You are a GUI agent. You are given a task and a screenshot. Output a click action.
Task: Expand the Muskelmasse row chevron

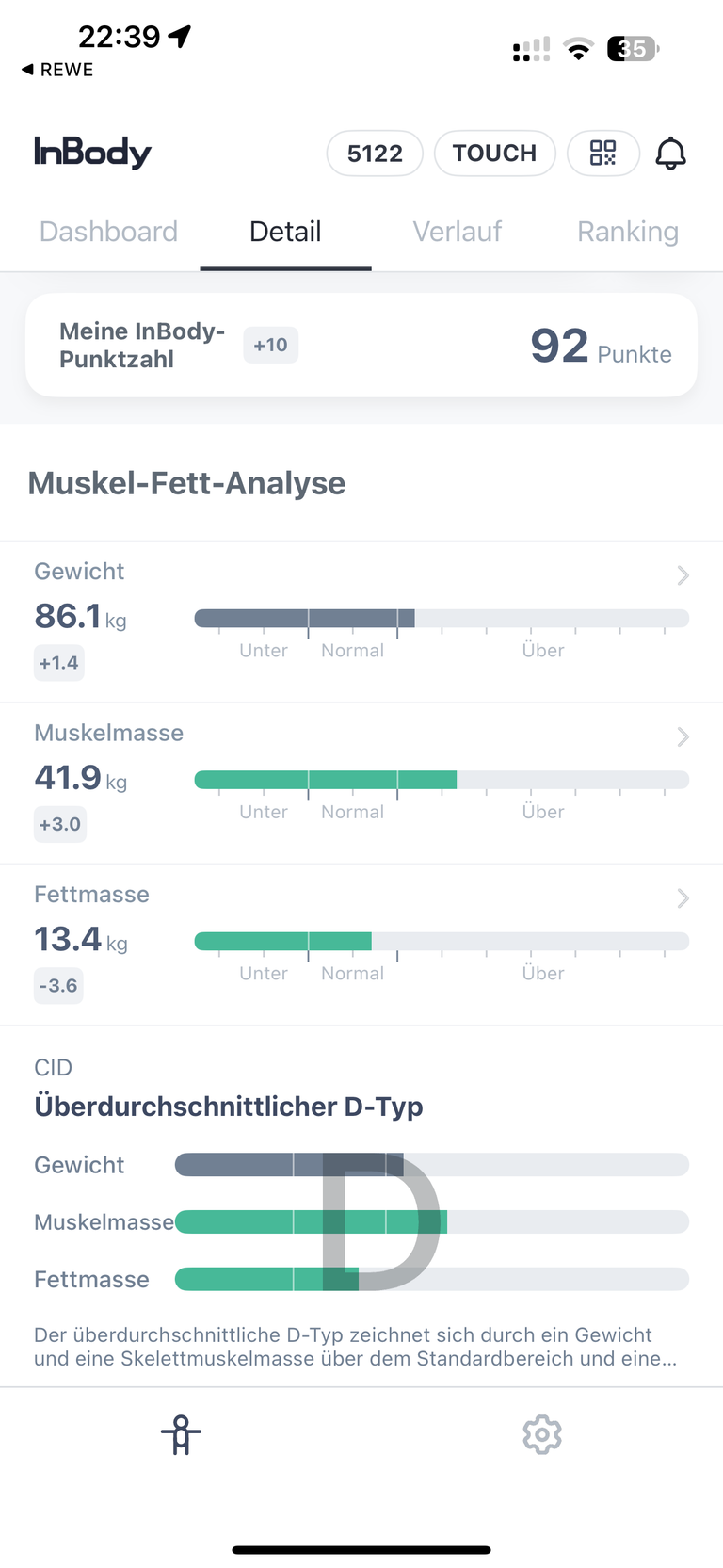[x=683, y=736]
